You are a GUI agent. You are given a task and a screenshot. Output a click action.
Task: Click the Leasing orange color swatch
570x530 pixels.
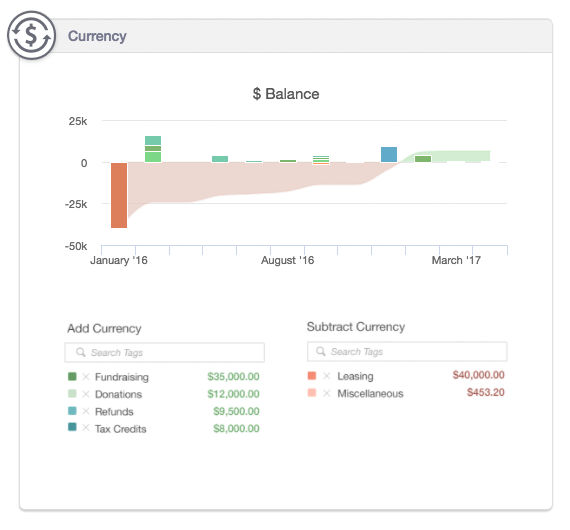[312, 376]
